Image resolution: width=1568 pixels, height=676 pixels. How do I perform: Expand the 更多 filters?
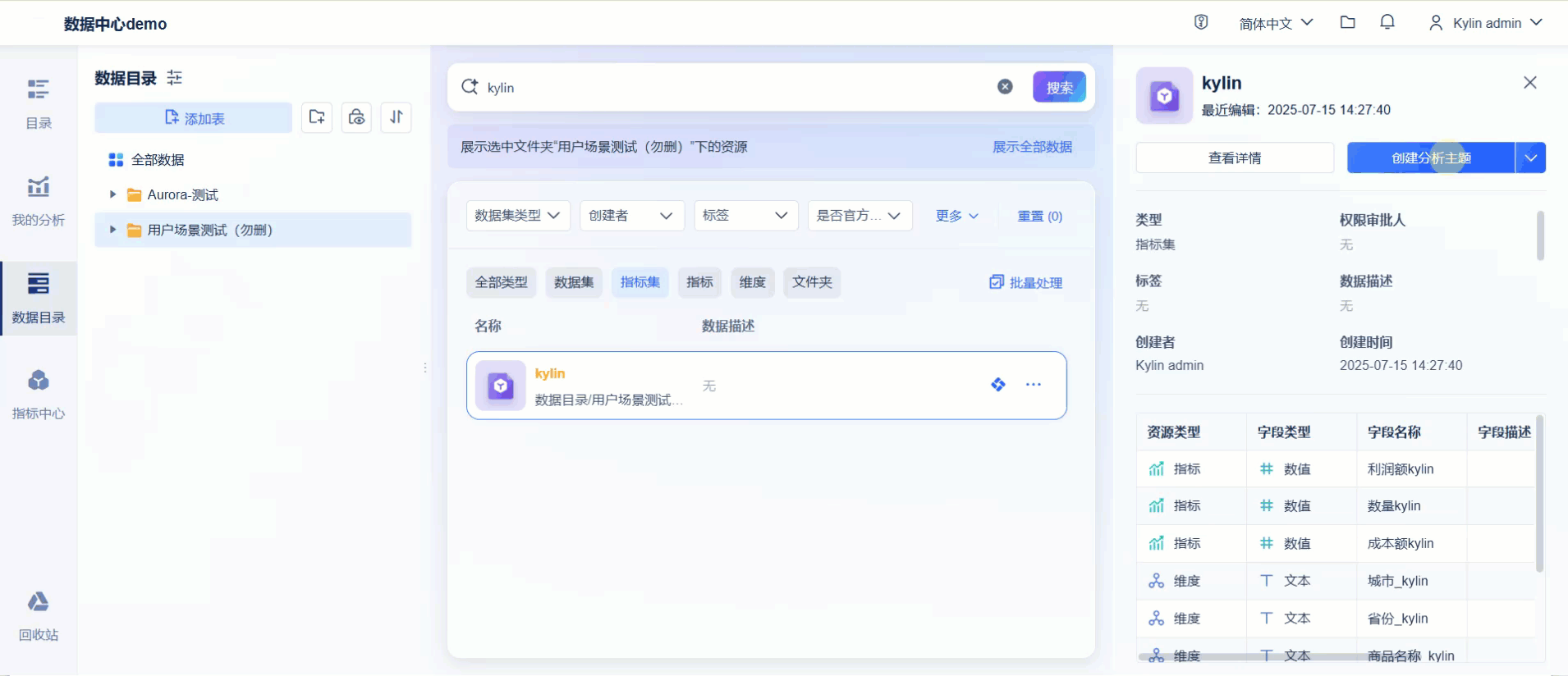[x=957, y=216]
